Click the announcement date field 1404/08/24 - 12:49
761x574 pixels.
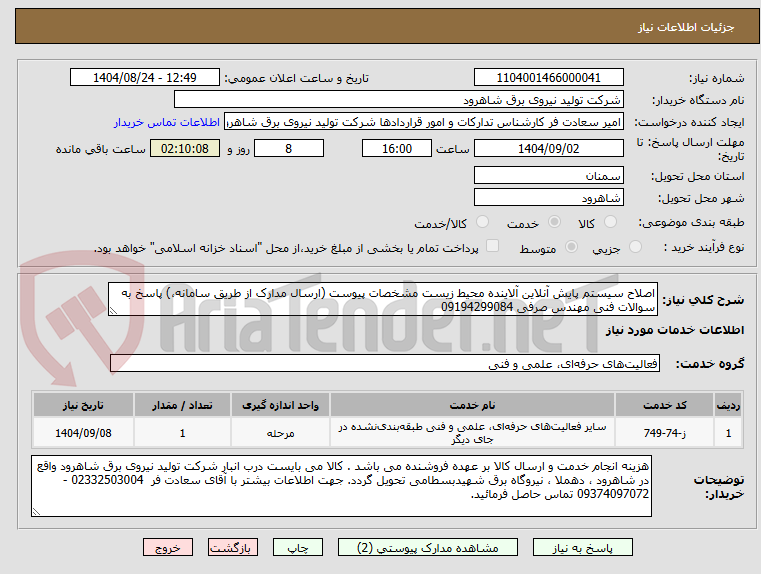145,78
